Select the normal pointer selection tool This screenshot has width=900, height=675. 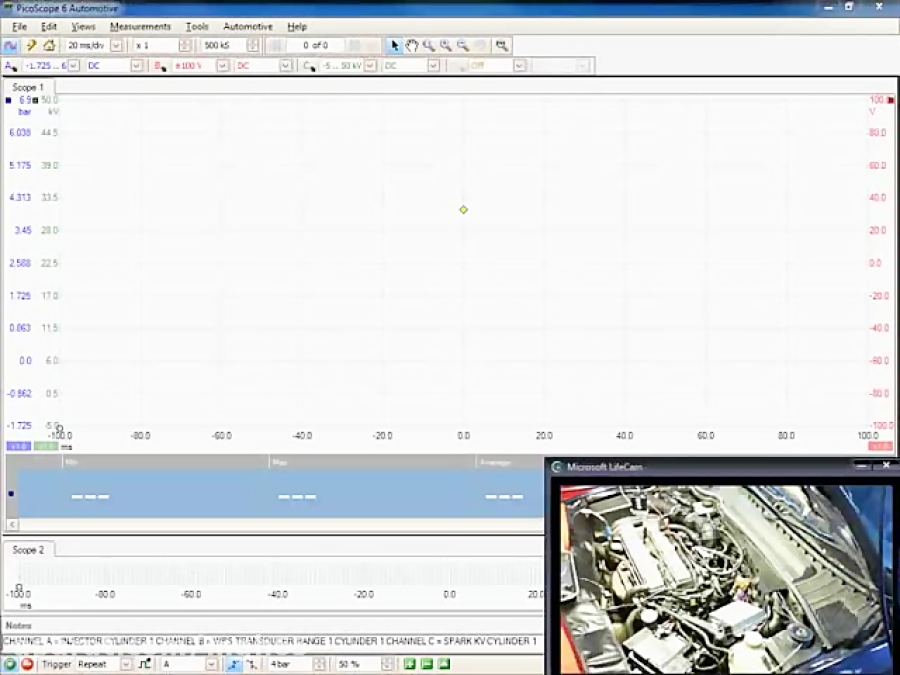(x=395, y=45)
